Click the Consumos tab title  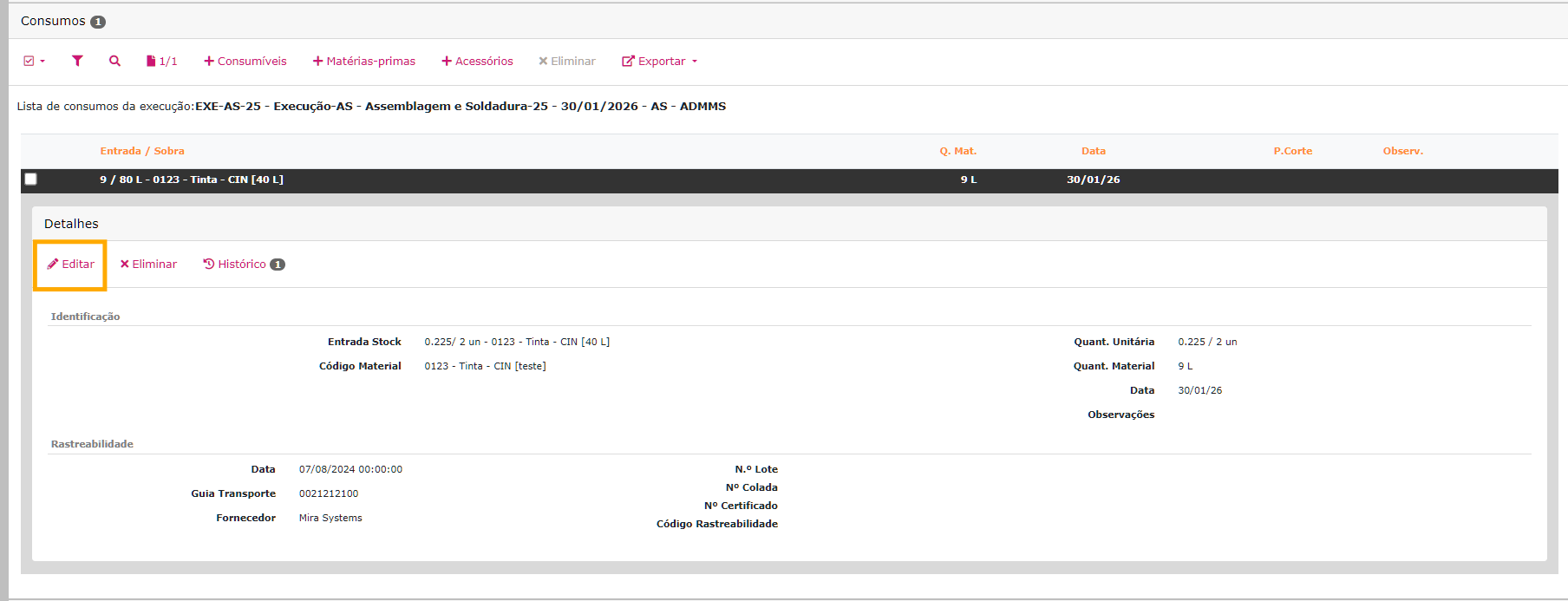point(54,21)
